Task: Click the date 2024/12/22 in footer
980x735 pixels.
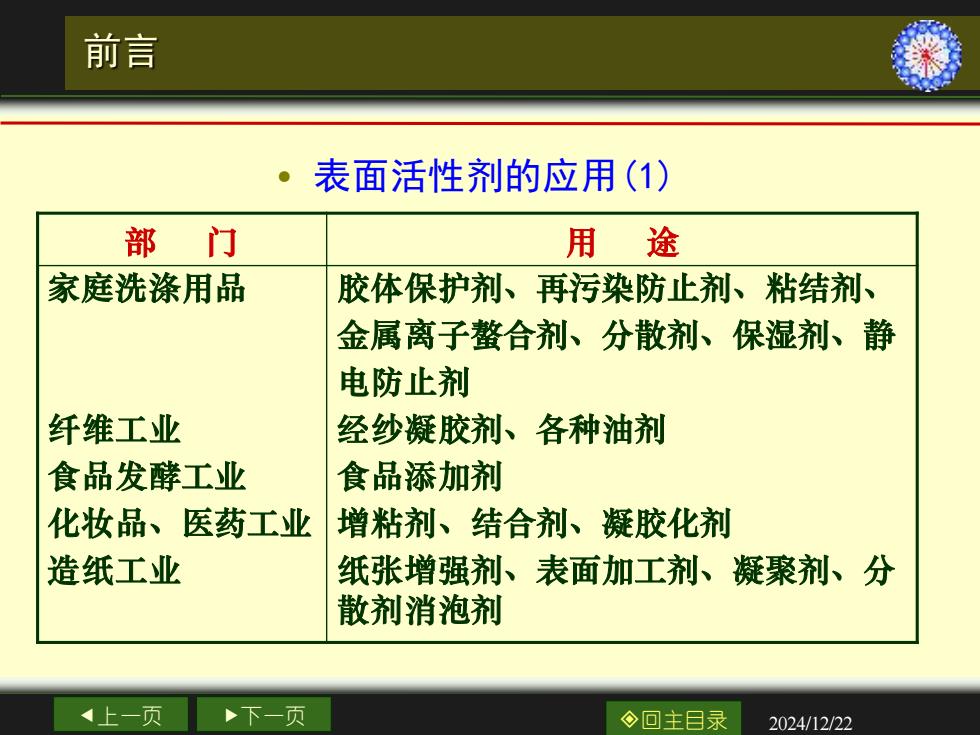Action: click(x=810, y=723)
